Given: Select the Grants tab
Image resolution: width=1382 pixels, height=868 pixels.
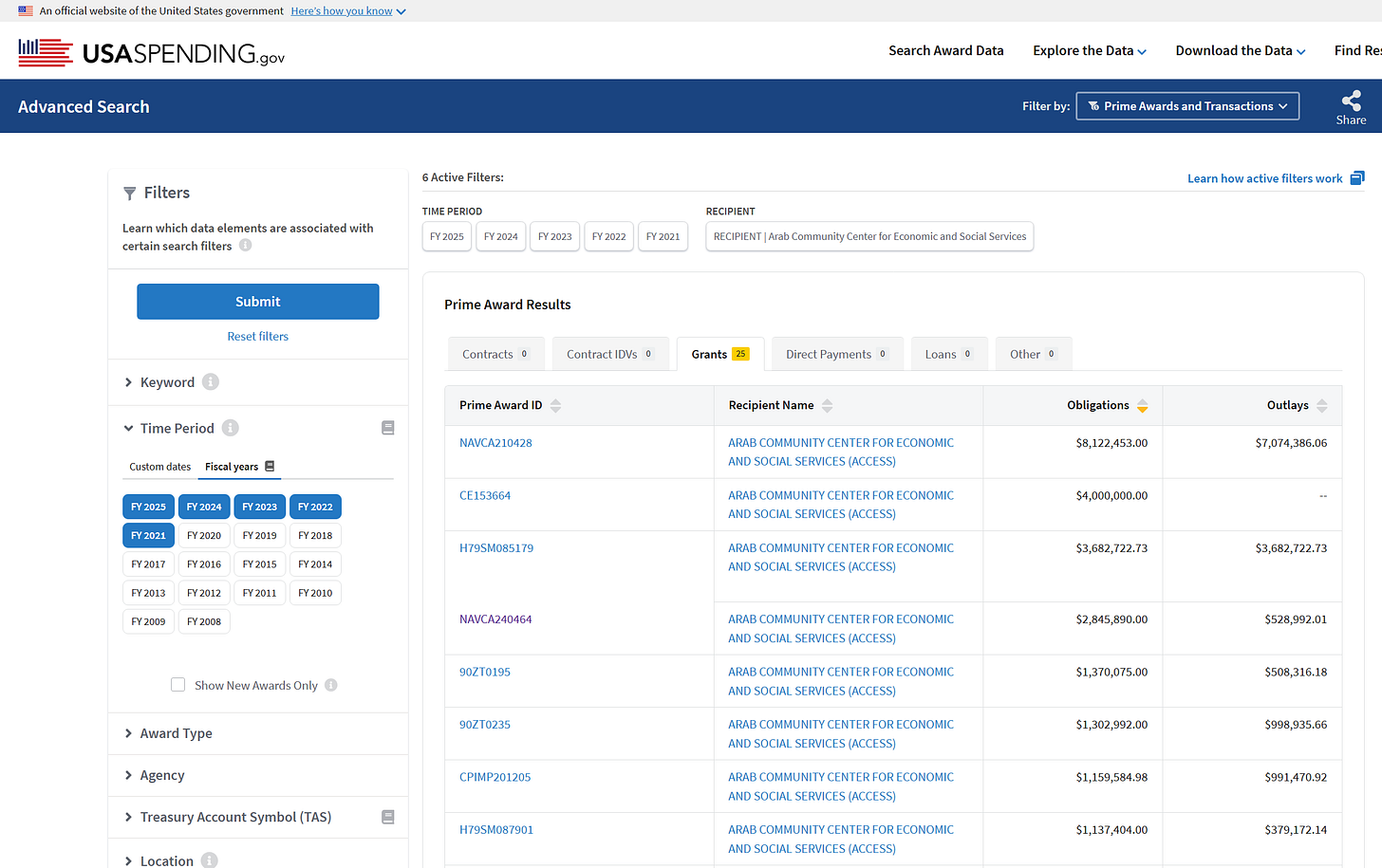Looking at the screenshot, I should (x=719, y=354).
